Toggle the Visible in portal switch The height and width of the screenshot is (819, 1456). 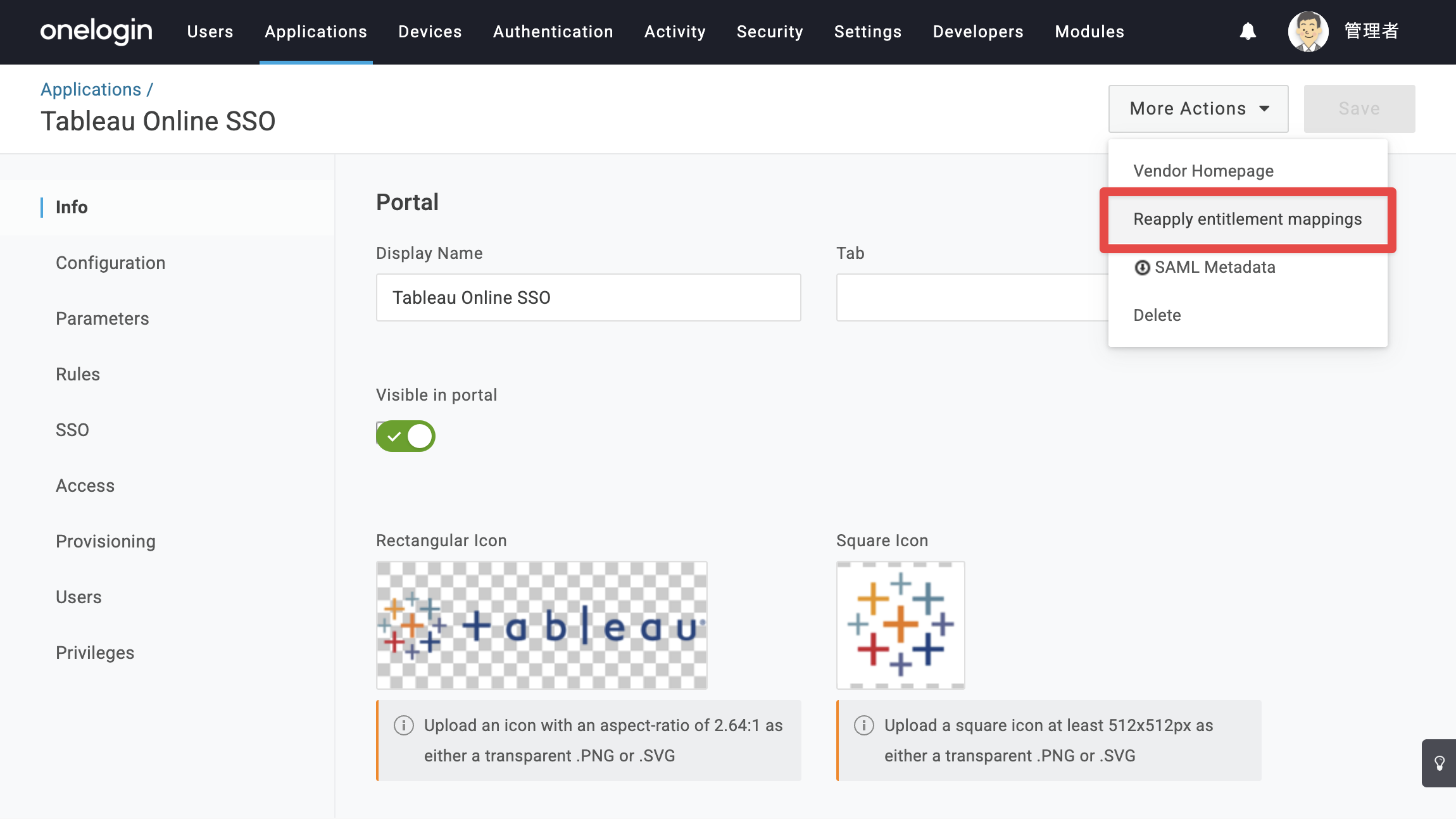pyautogui.click(x=406, y=436)
